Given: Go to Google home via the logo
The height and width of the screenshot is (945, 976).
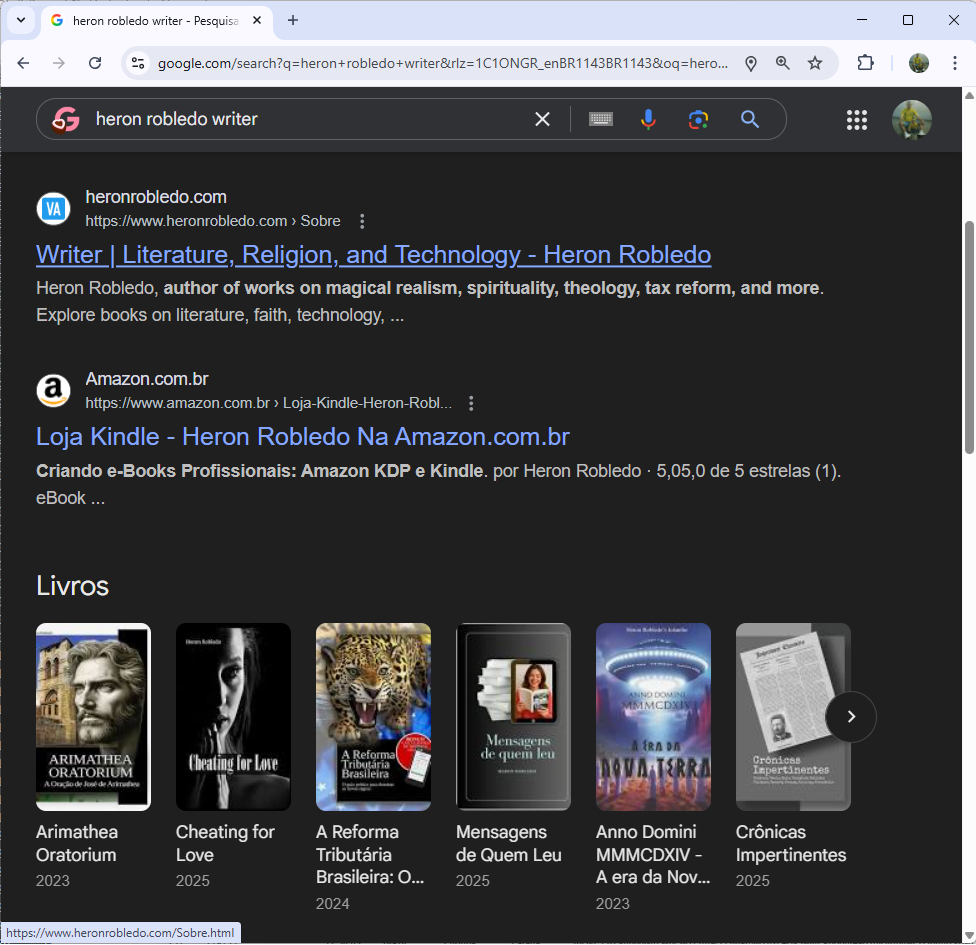Looking at the screenshot, I should pos(66,119).
